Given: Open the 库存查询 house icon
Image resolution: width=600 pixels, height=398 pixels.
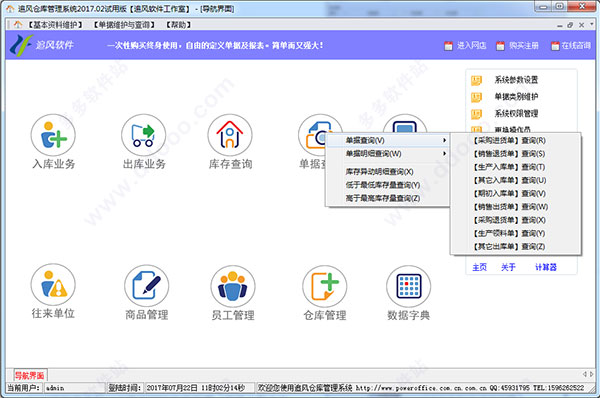Looking at the screenshot, I should click(x=230, y=135).
